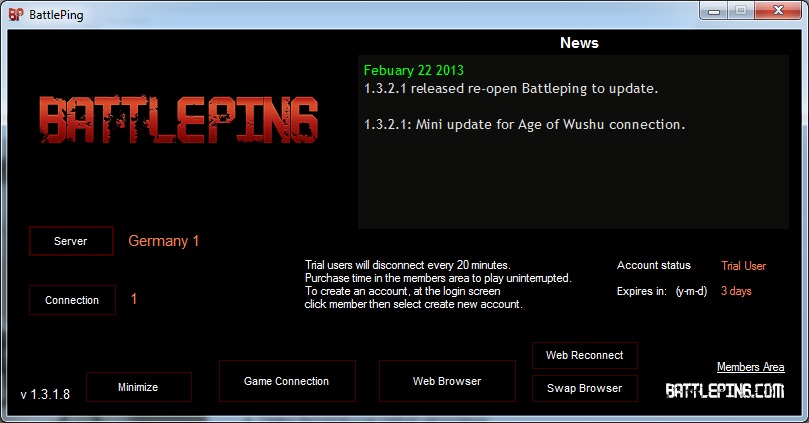The image size is (809, 423).
Task: Click the large red BATTLEPING logo
Action: 179,120
